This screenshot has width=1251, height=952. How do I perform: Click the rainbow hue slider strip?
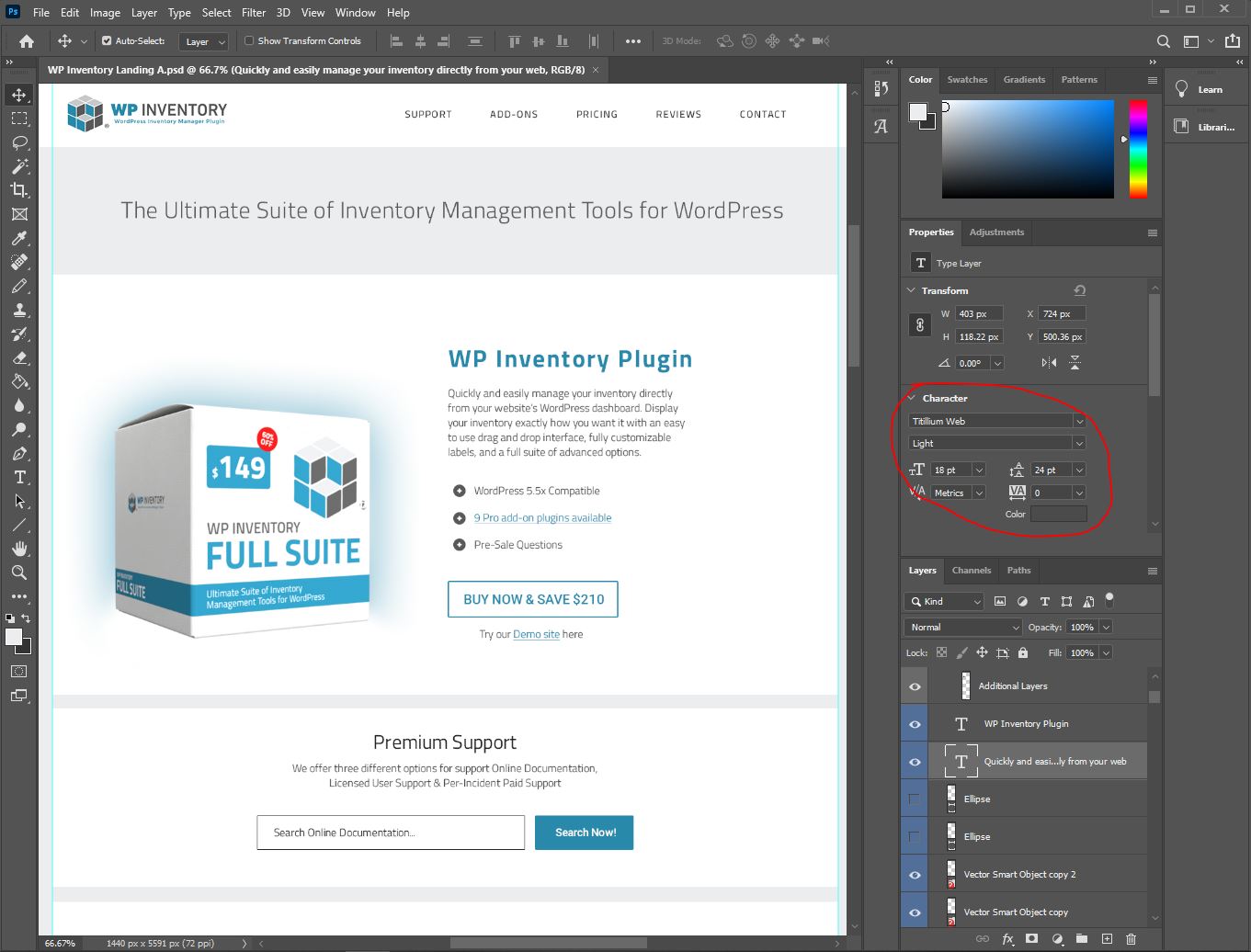(x=1138, y=149)
